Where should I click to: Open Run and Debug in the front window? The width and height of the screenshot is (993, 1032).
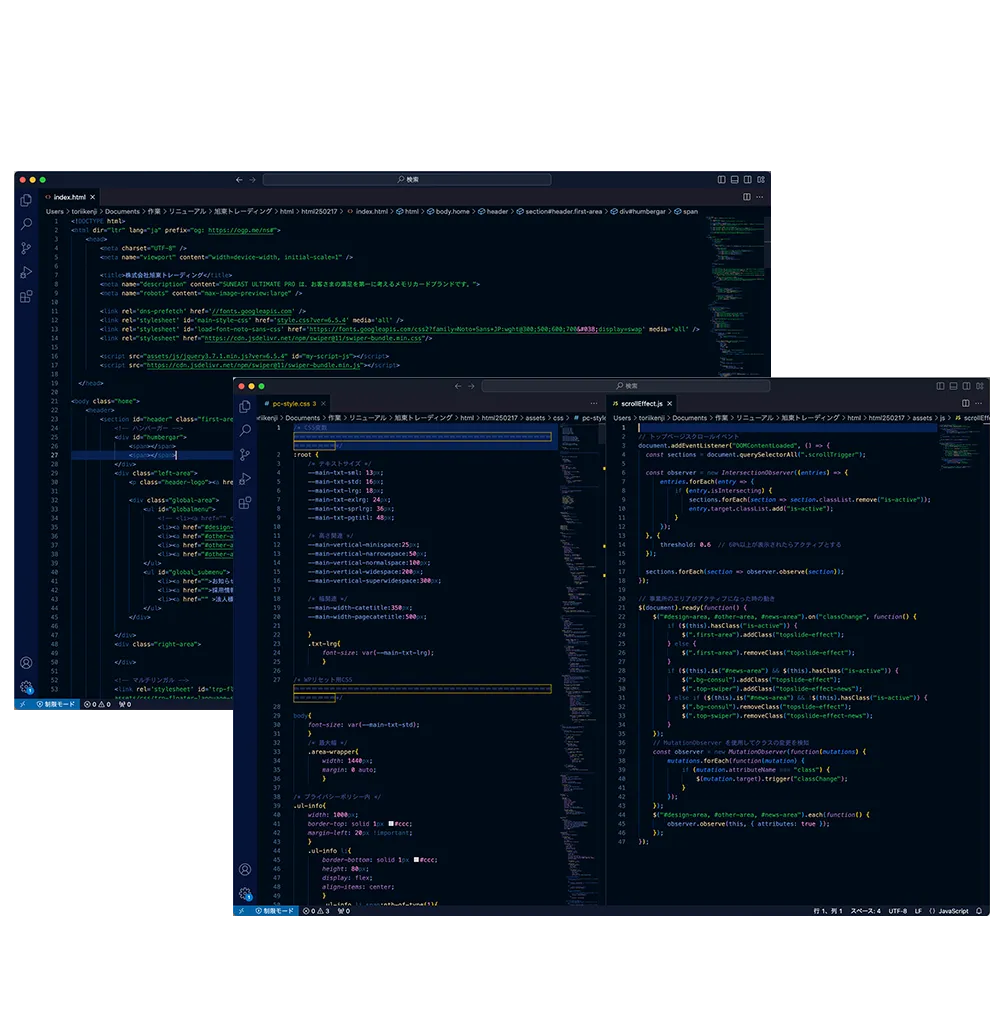click(x=245, y=478)
